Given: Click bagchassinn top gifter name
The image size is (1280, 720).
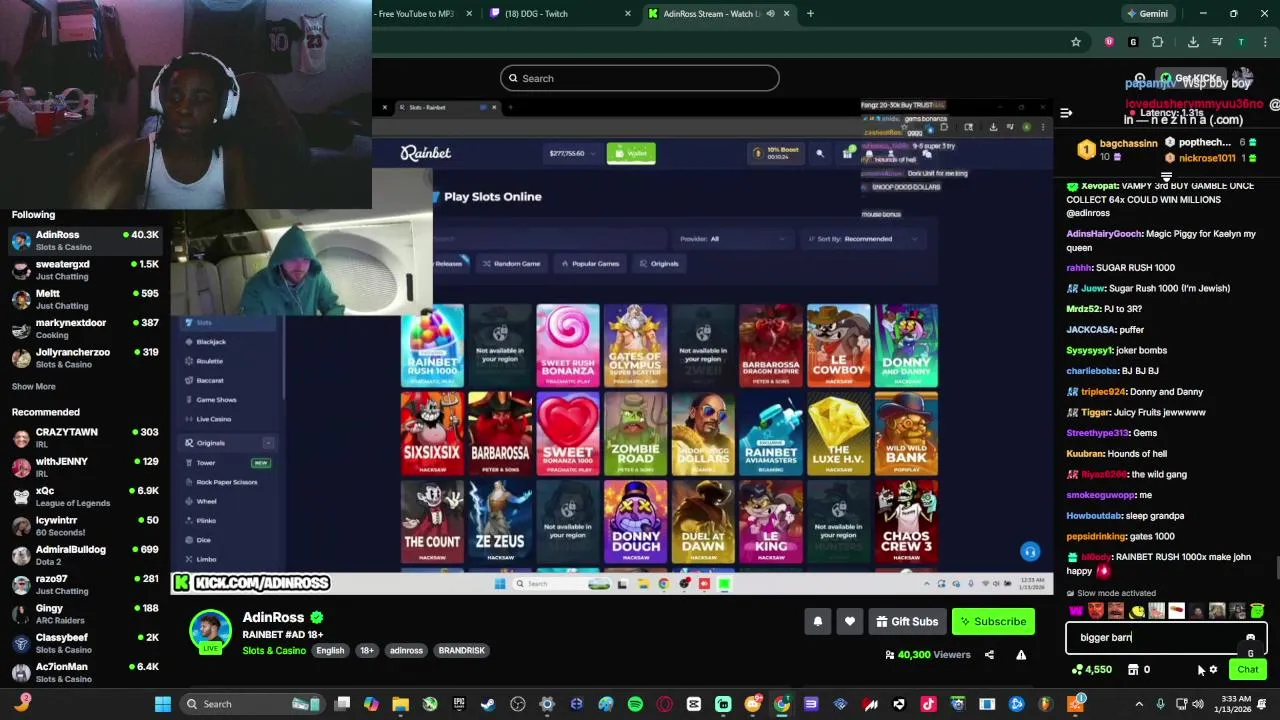Looking at the screenshot, I should (x=1128, y=144).
